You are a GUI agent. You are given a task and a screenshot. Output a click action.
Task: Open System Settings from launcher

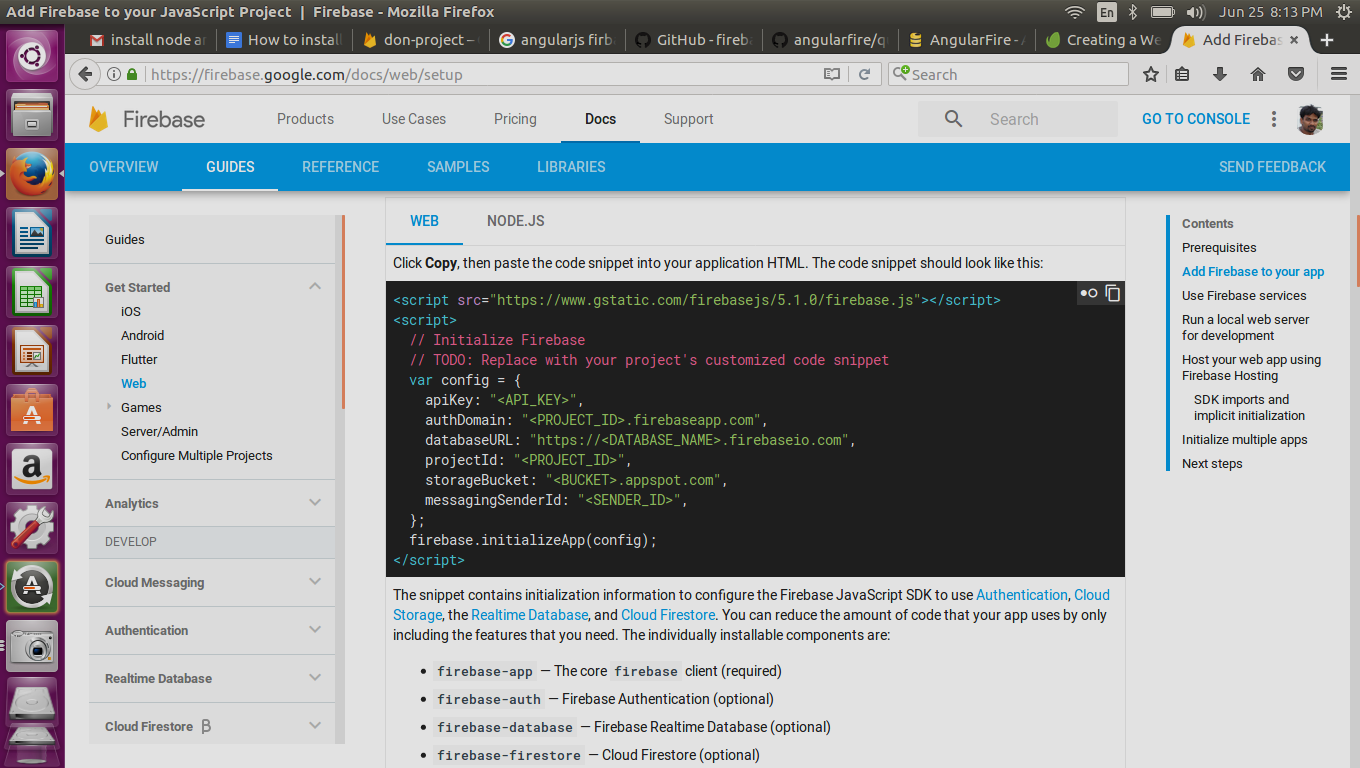(33, 527)
